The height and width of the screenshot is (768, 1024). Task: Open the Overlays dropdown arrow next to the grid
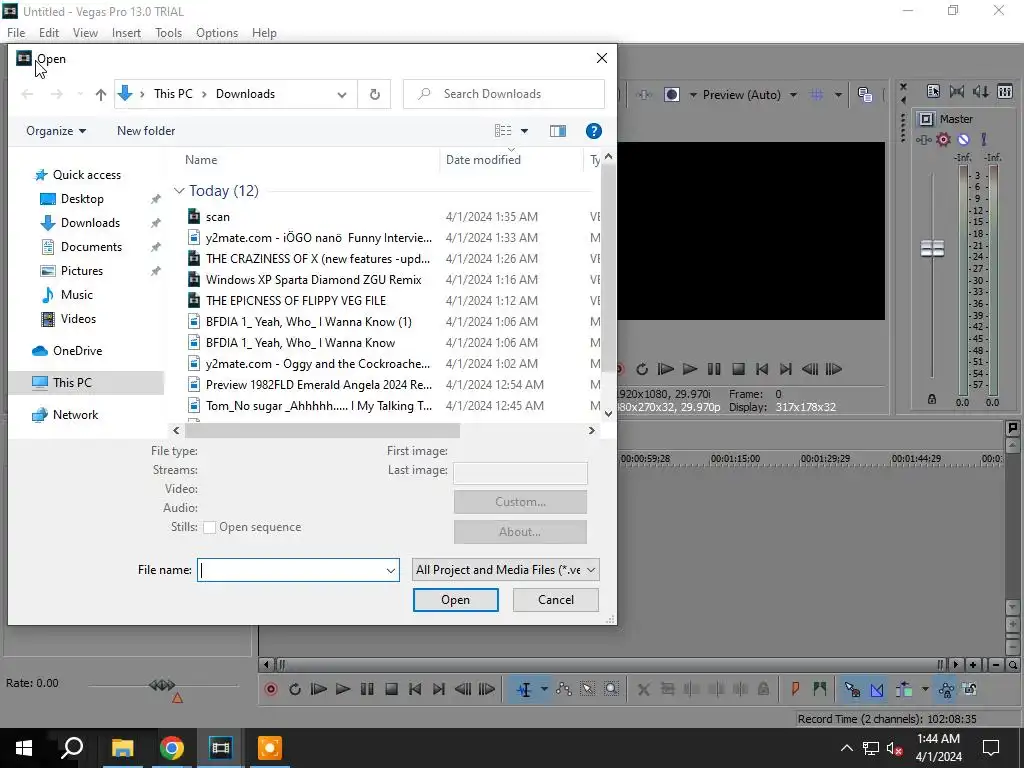[x=838, y=95]
